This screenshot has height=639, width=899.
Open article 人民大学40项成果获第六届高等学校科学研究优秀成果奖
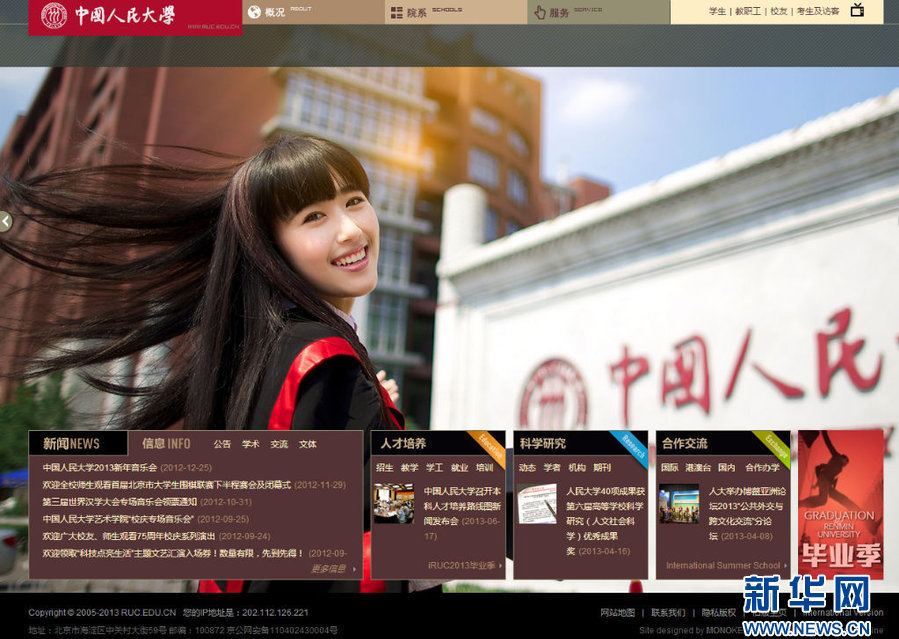click(605, 521)
